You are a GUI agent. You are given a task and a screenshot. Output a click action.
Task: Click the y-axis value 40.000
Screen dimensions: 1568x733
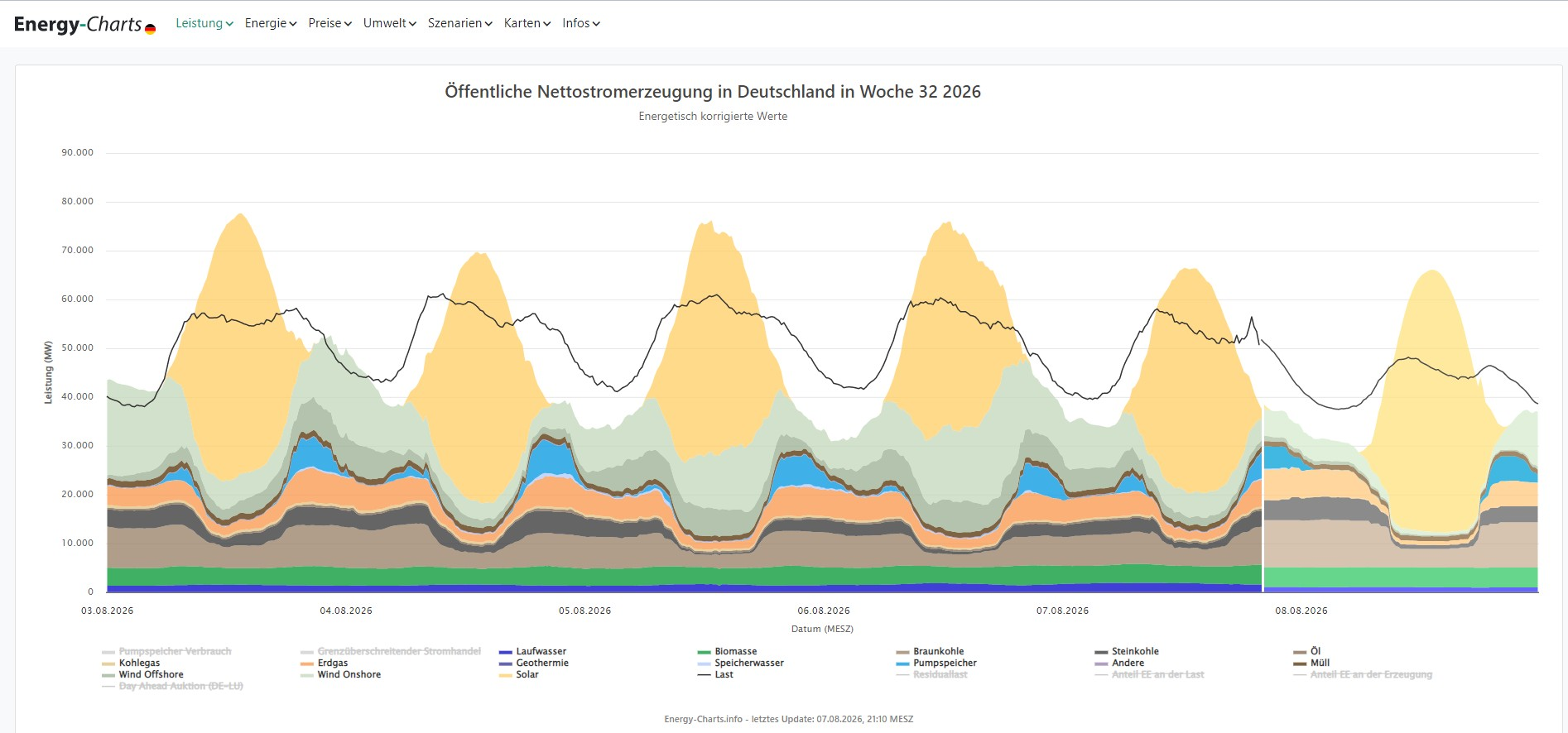point(78,396)
